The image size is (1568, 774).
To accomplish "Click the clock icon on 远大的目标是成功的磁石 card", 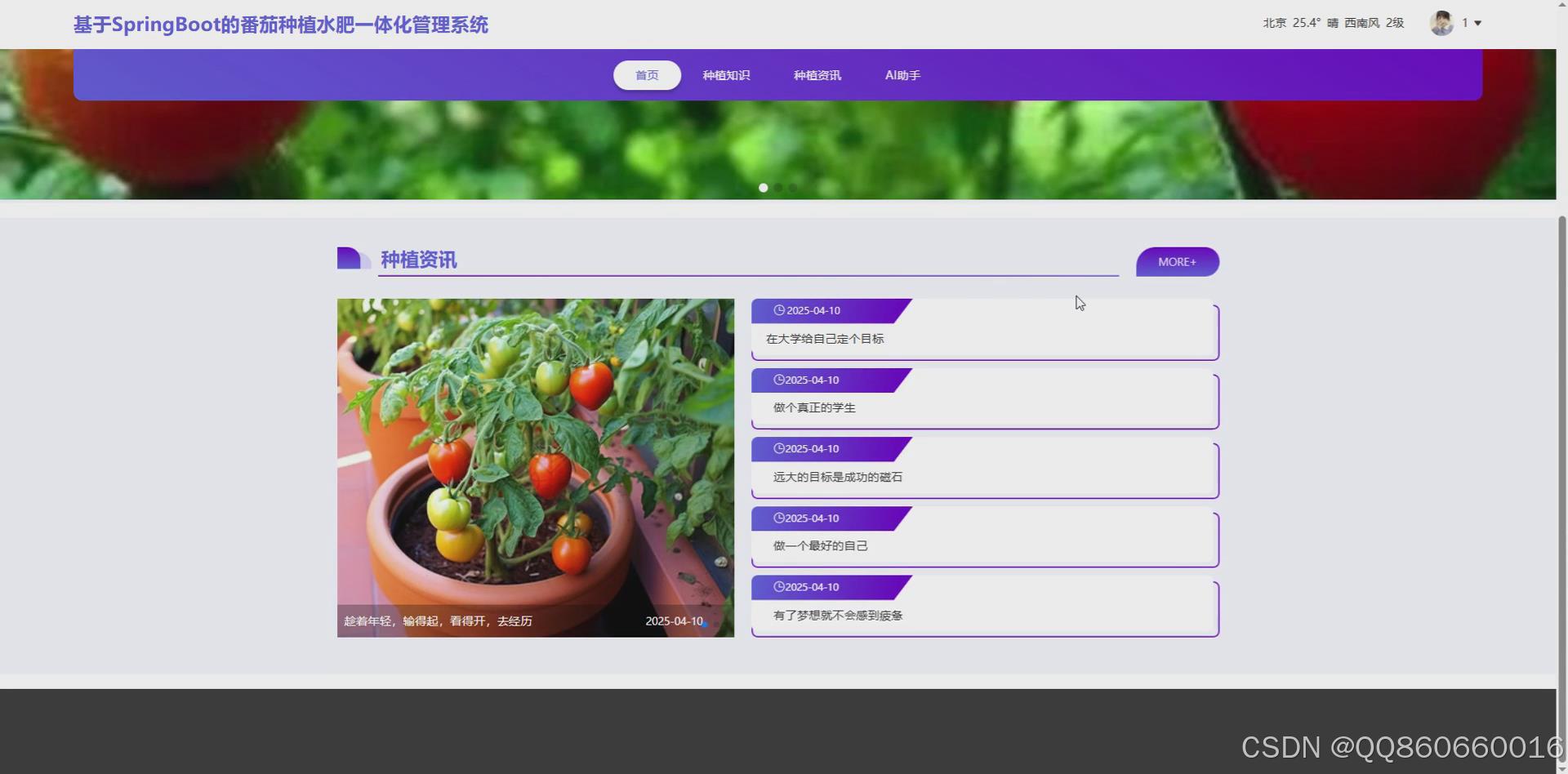I will pyautogui.click(x=779, y=448).
